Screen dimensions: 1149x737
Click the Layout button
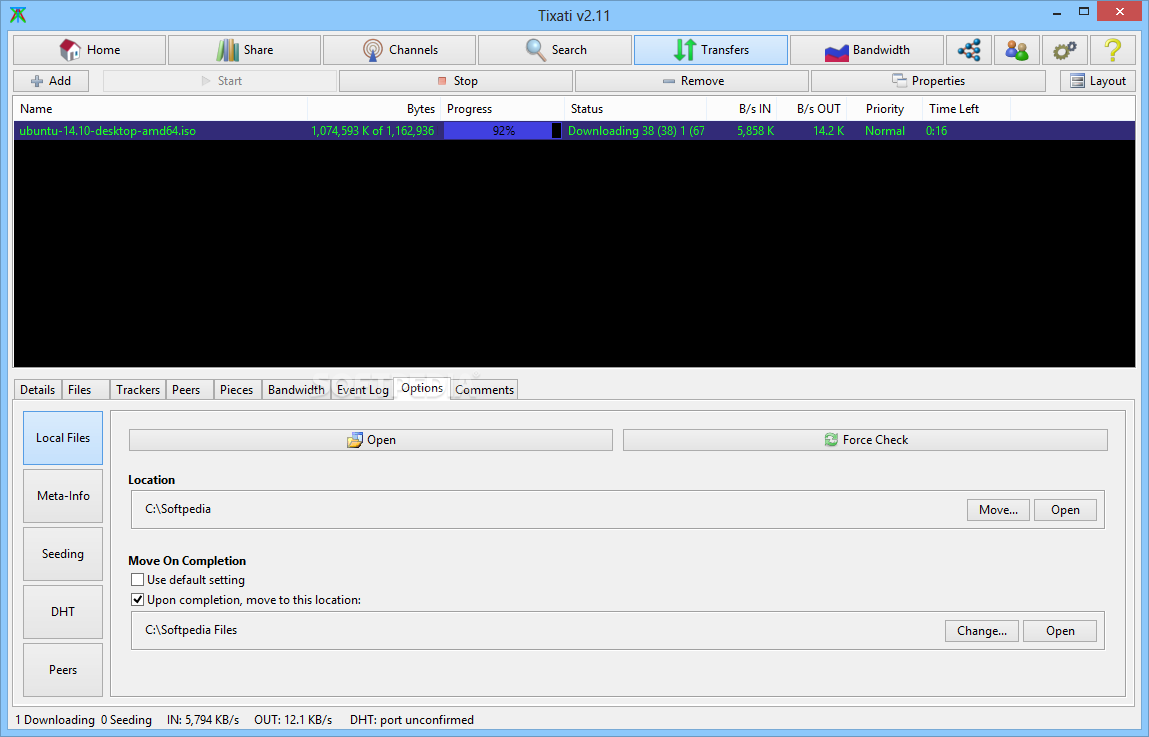click(x=1098, y=81)
